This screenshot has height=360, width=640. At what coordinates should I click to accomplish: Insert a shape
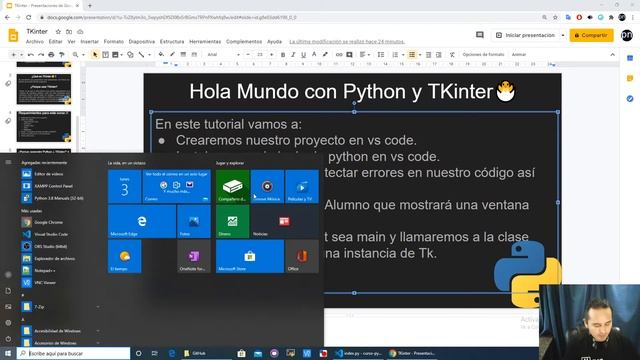click(130, 55)
